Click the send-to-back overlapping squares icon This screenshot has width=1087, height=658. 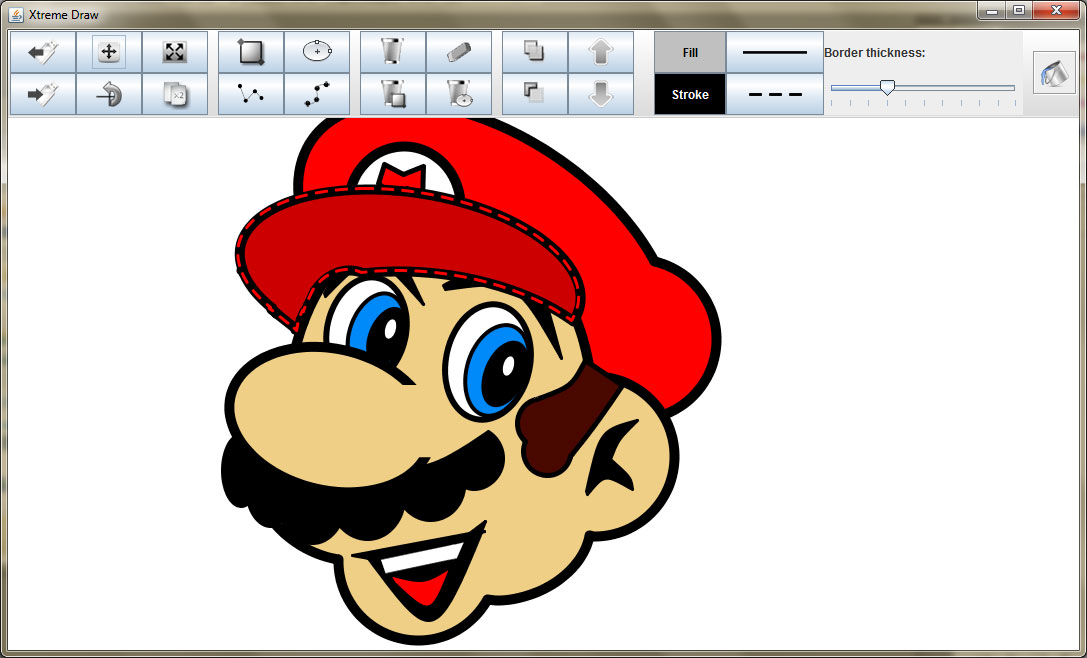[534, 94]
